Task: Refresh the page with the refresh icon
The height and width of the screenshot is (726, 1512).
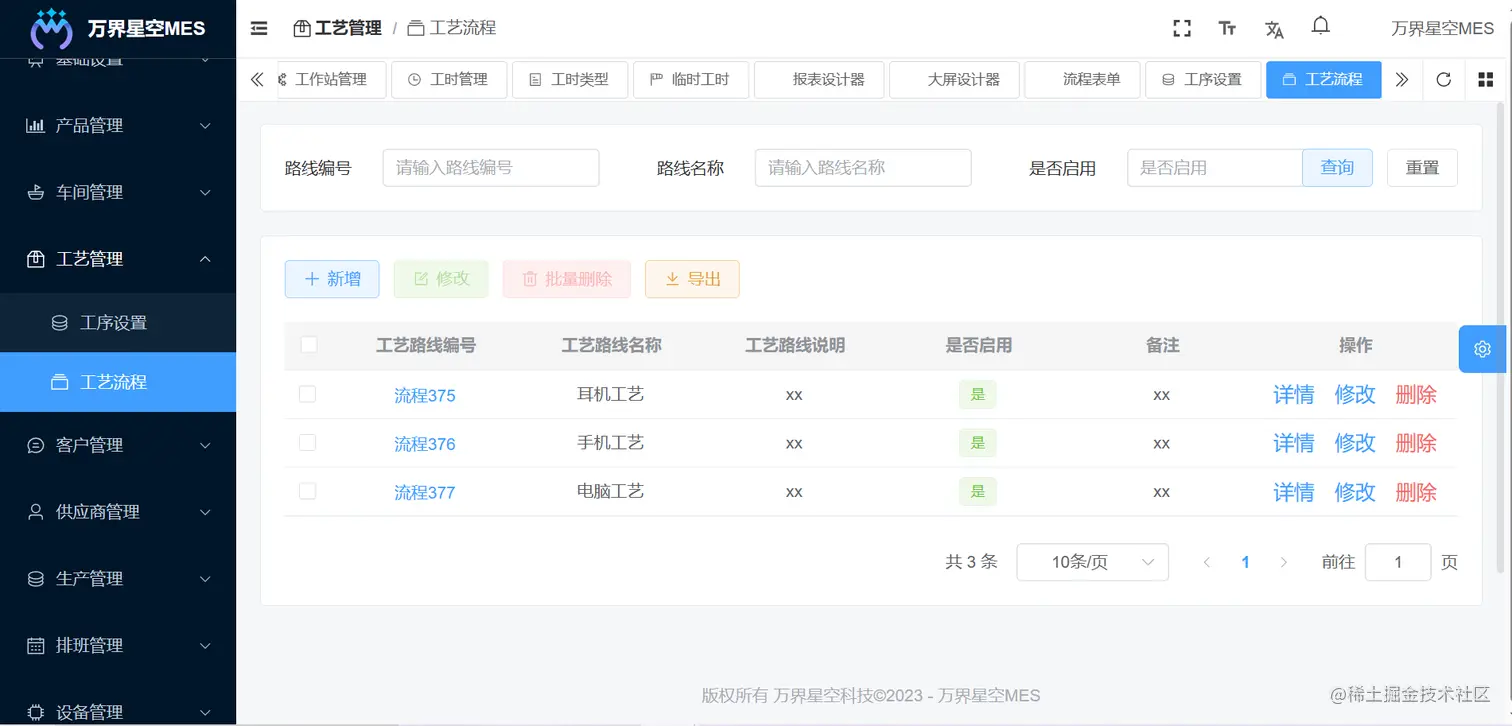Action: point(1443,79)
